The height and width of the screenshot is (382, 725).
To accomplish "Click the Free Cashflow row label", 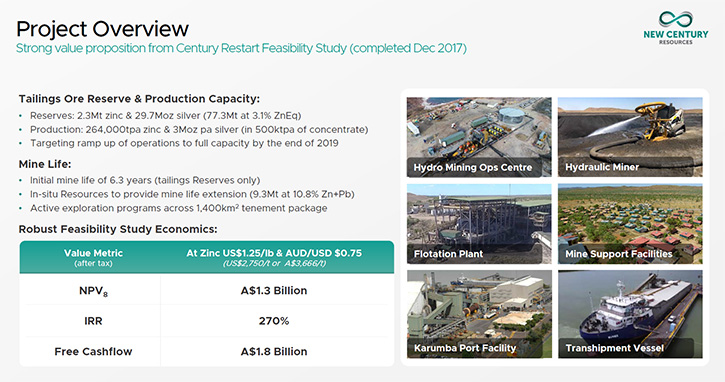I will [x=93, y=351].
